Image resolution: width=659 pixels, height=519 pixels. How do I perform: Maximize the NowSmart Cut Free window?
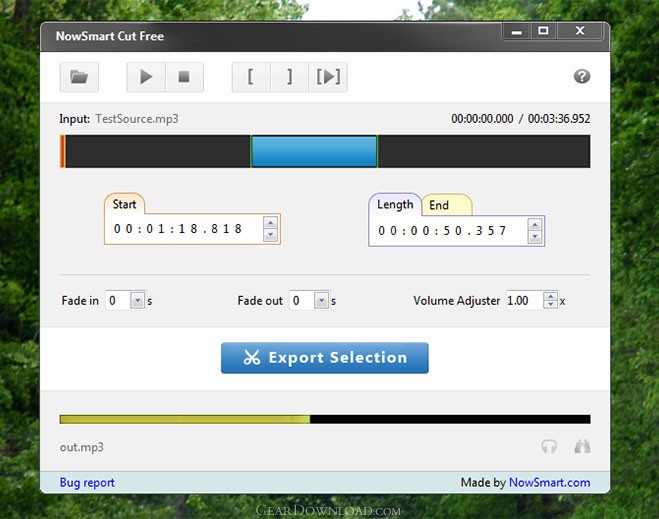(x=543, y=31)
